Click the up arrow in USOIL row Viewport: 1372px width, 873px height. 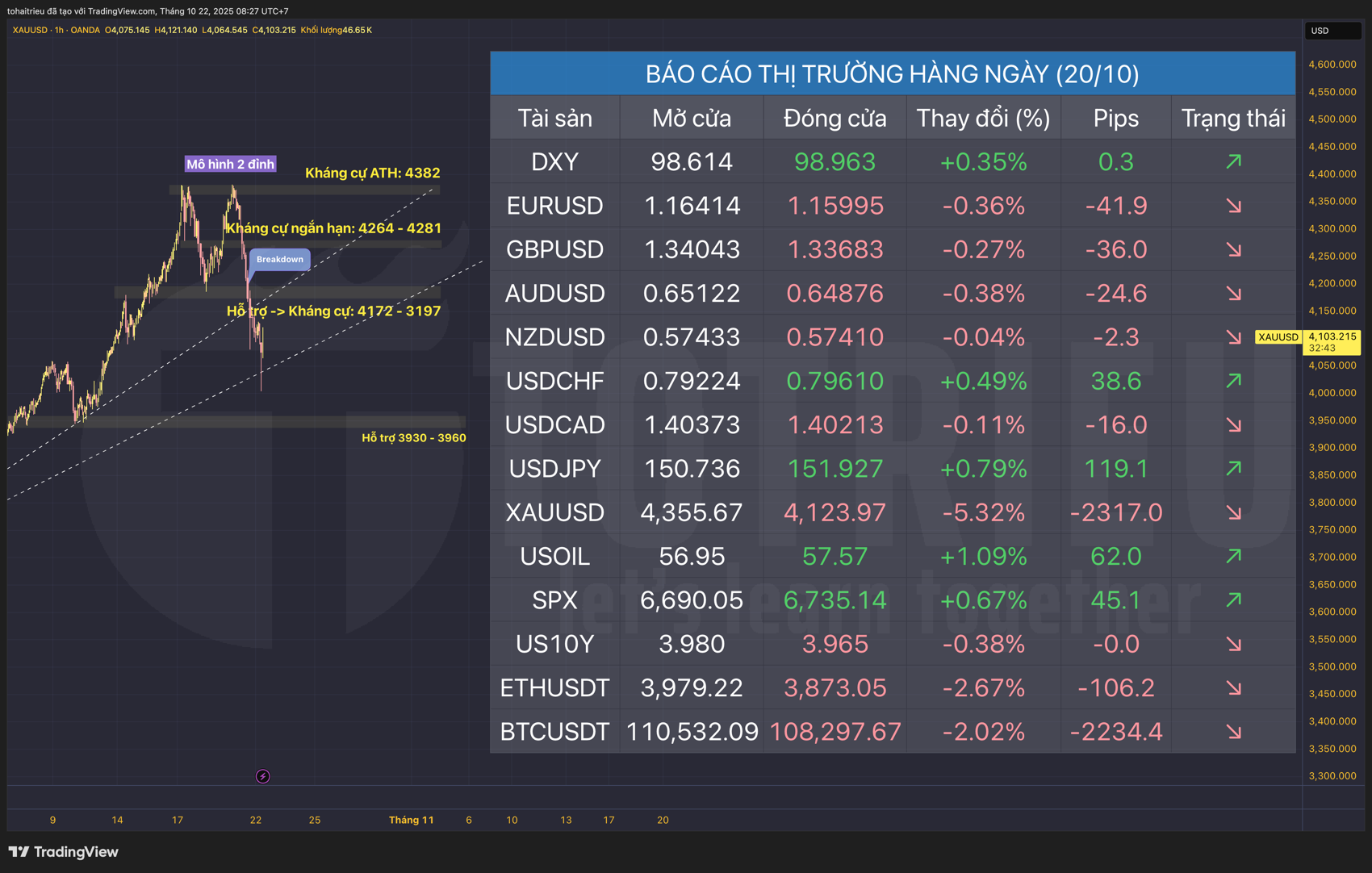1233,556
